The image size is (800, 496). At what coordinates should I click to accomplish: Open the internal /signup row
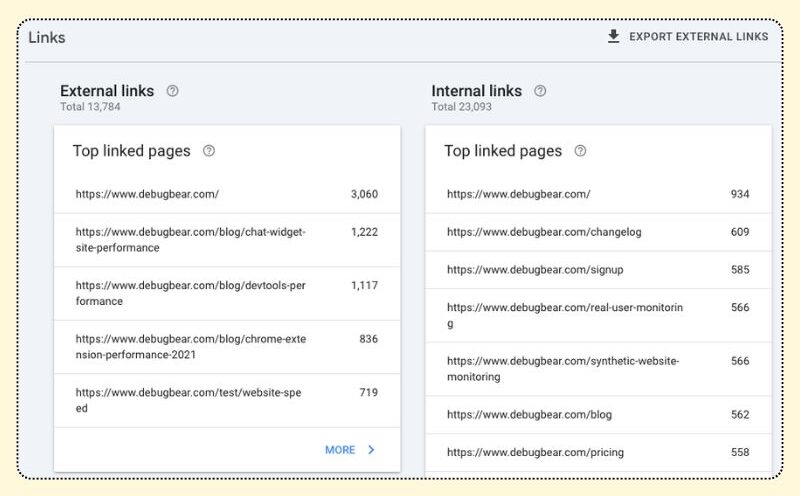point(598,270)
